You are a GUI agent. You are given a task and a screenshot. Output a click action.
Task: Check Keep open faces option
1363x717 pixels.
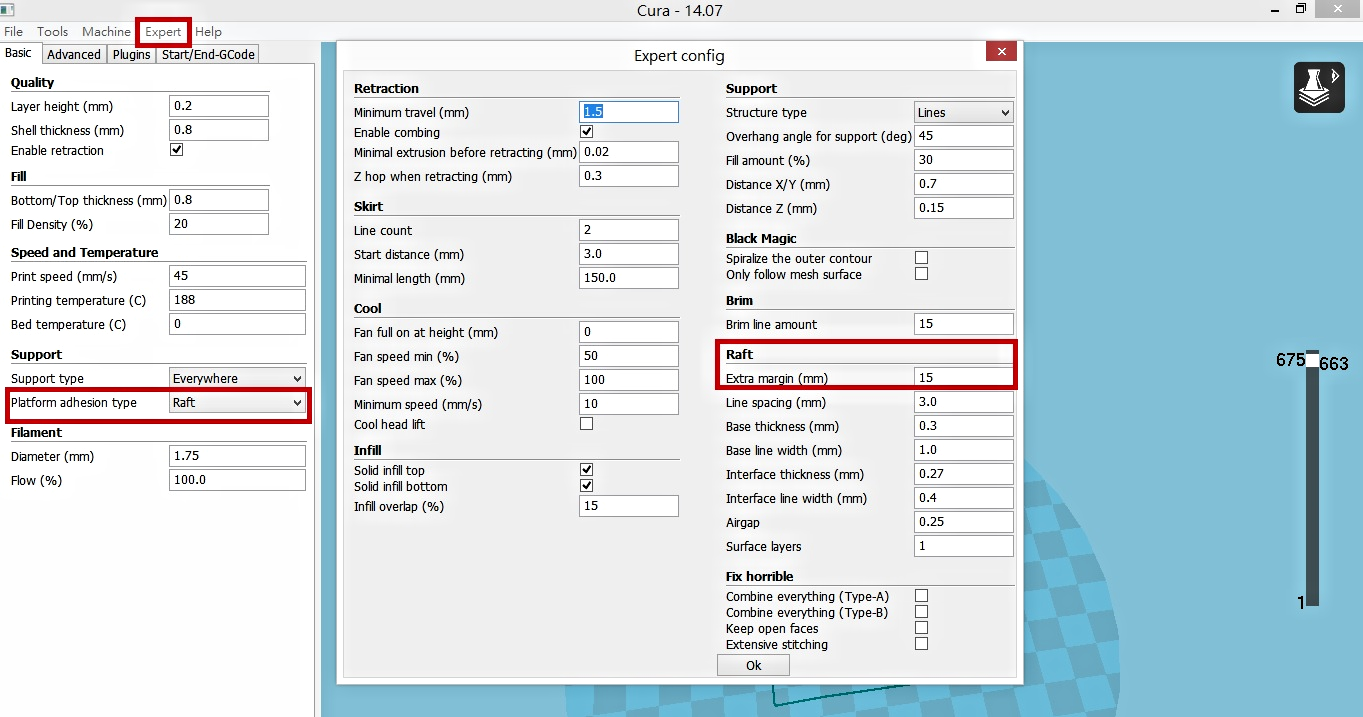tap(922, 628)
